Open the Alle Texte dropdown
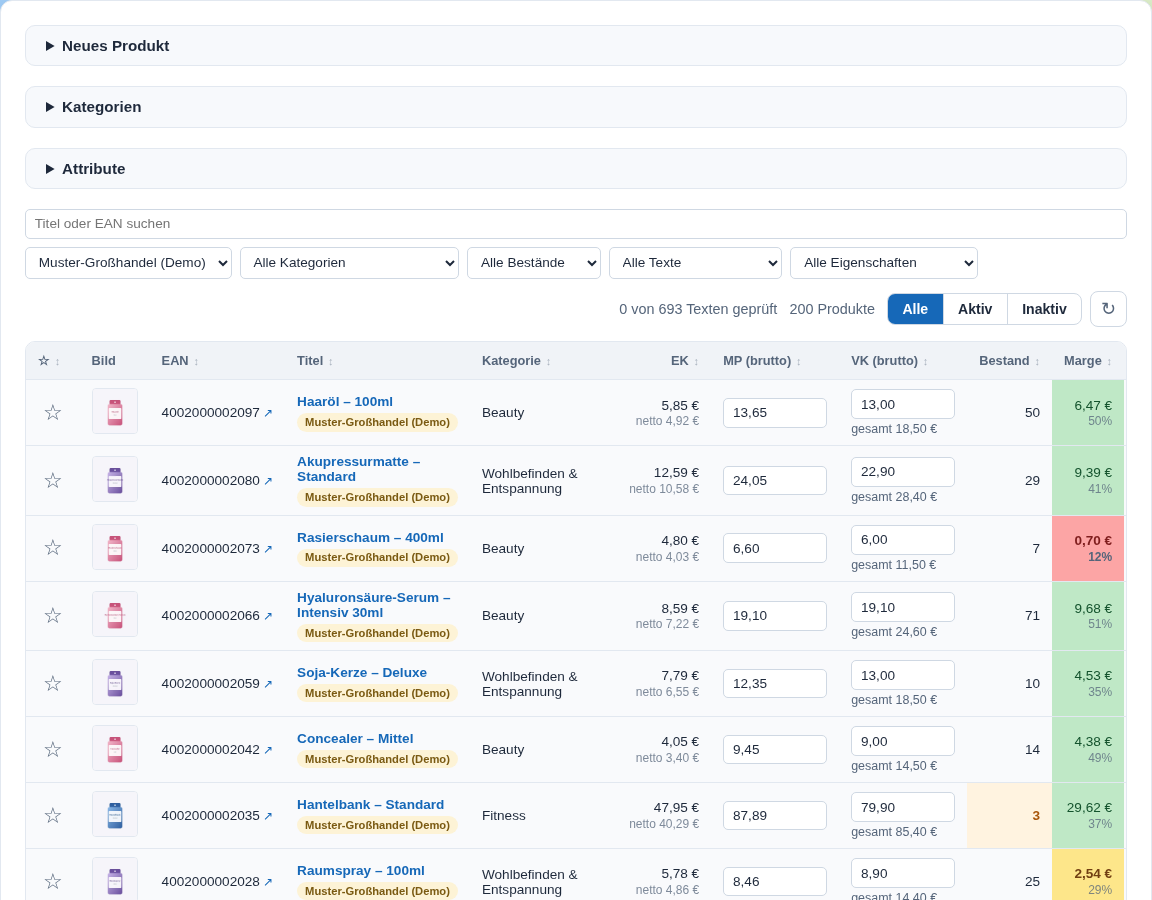Screen dimensions: 1152x900 click(x=695, y=263)
